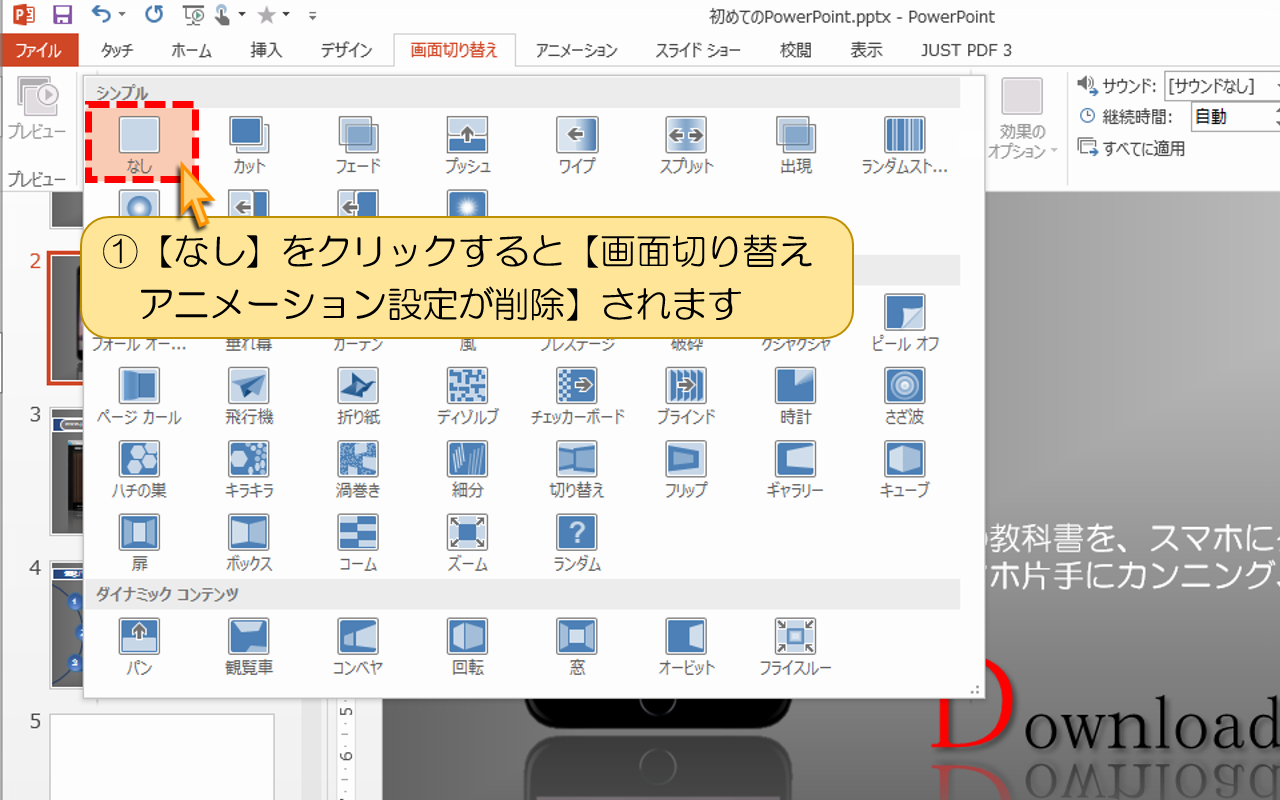1280x800 pixels.
Task: Open the JUST PDF 3 tab
Action: 966,50
